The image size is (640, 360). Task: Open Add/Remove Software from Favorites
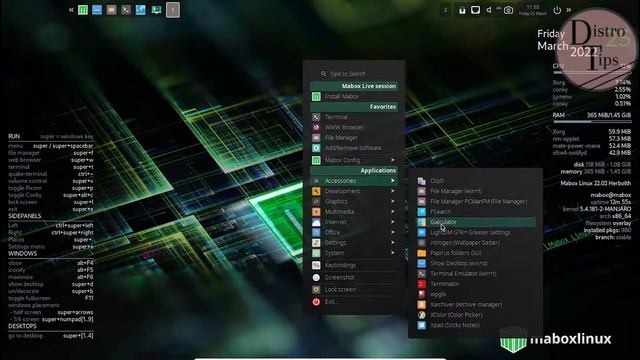(x=354, y=148)
